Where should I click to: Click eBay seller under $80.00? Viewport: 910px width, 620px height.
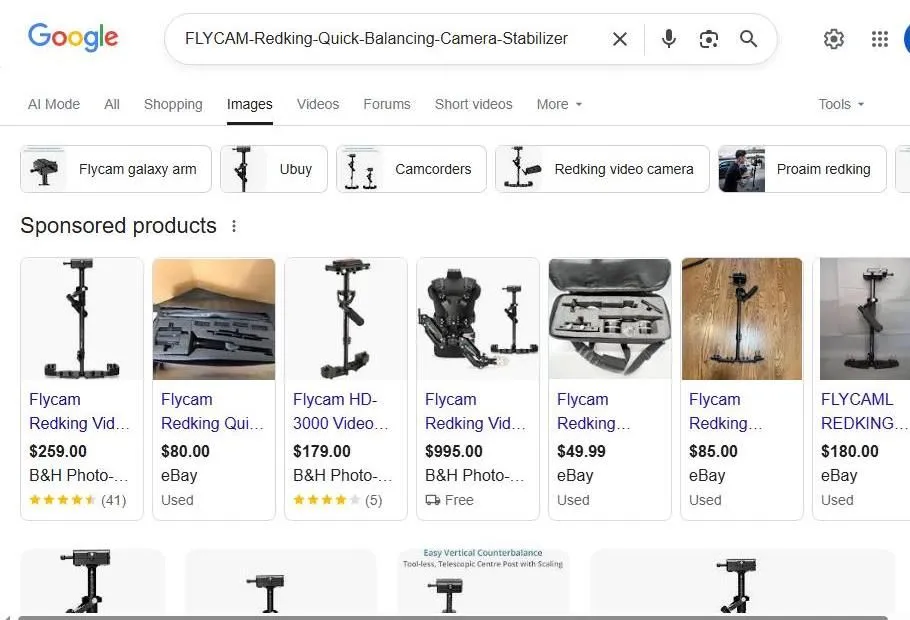(x=179, y=475)
